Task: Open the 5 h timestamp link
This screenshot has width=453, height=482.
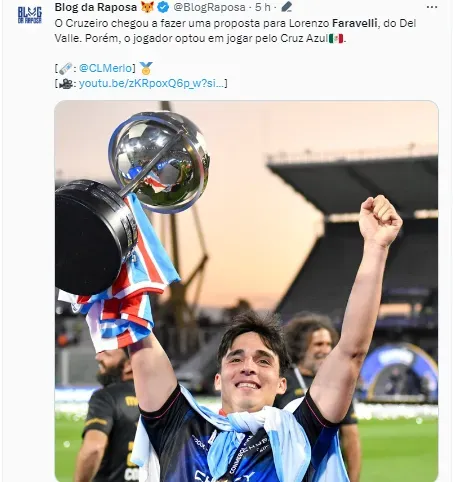Action: (263, 7)
